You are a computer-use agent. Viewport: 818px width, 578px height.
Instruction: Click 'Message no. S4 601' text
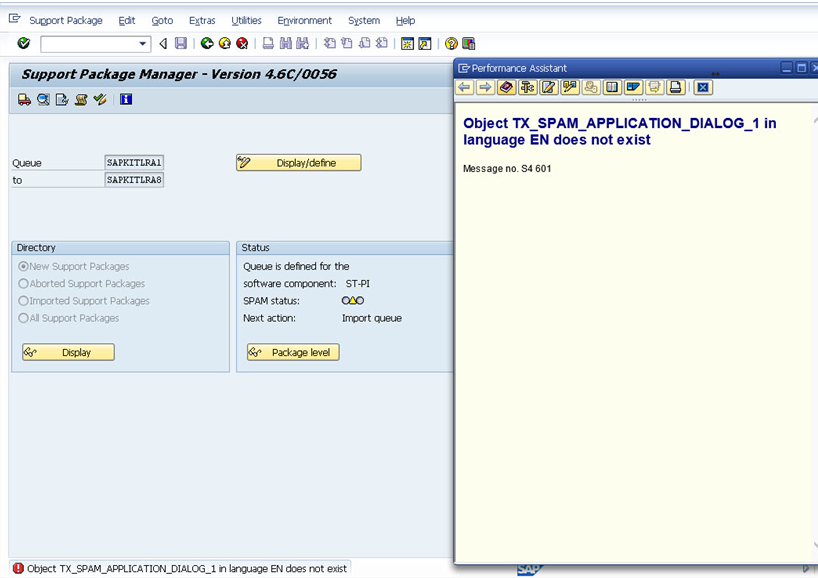coord(507,168)
